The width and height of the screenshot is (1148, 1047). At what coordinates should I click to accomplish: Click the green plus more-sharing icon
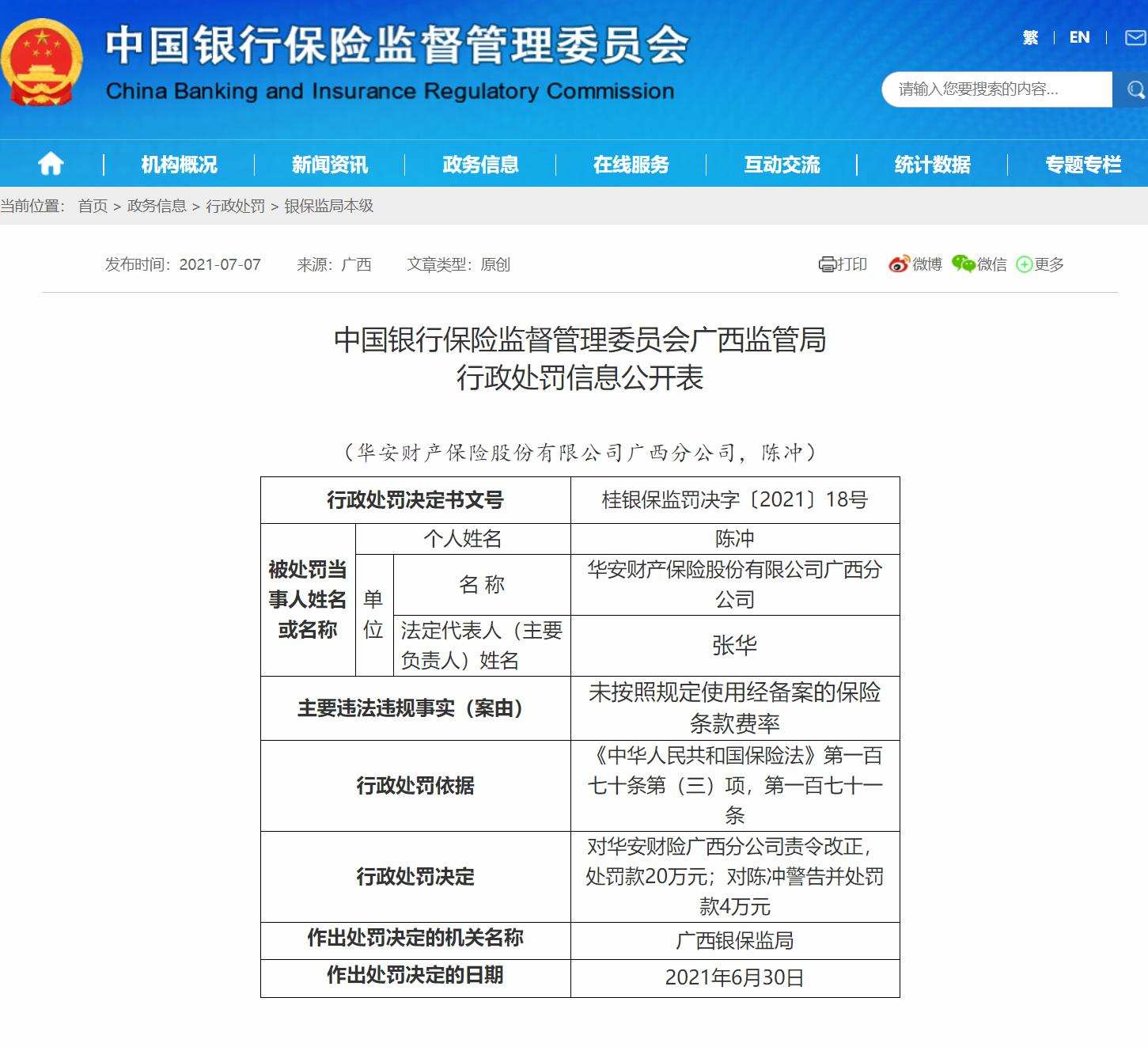click(1025, 264)
